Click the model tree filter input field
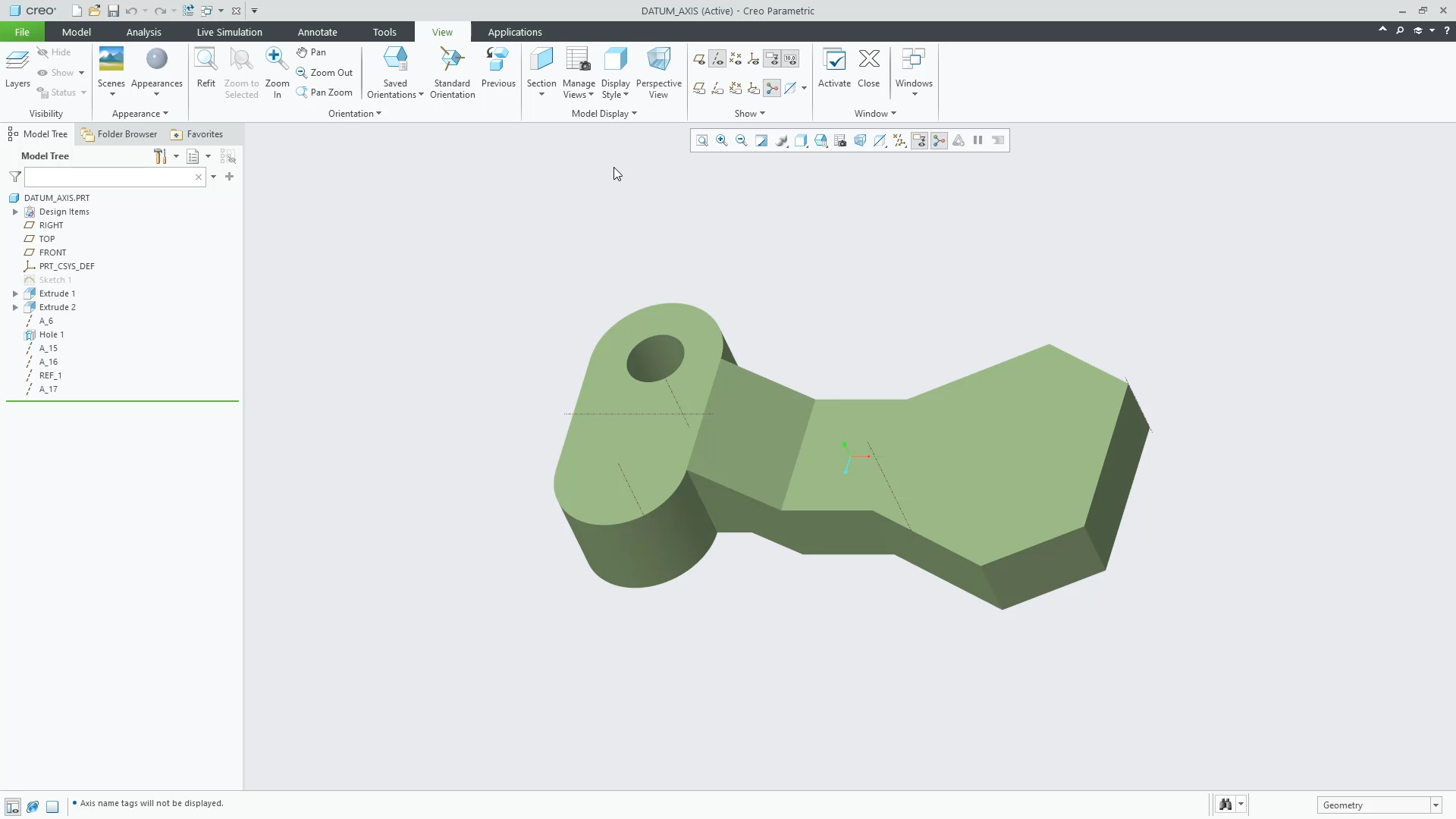Image resolution: width=1456 pixels, height=819 pixels. 115,177
